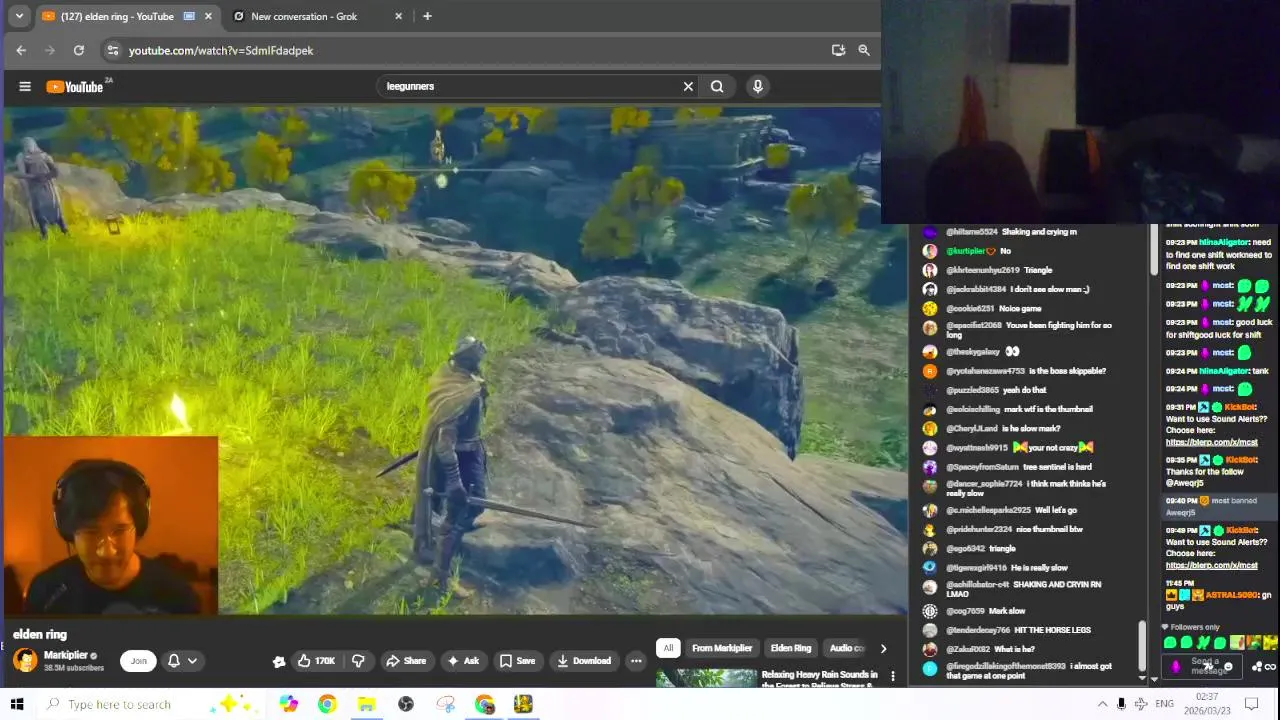
Task: Open the zoom magnifier in address bar
Action: 864,50
